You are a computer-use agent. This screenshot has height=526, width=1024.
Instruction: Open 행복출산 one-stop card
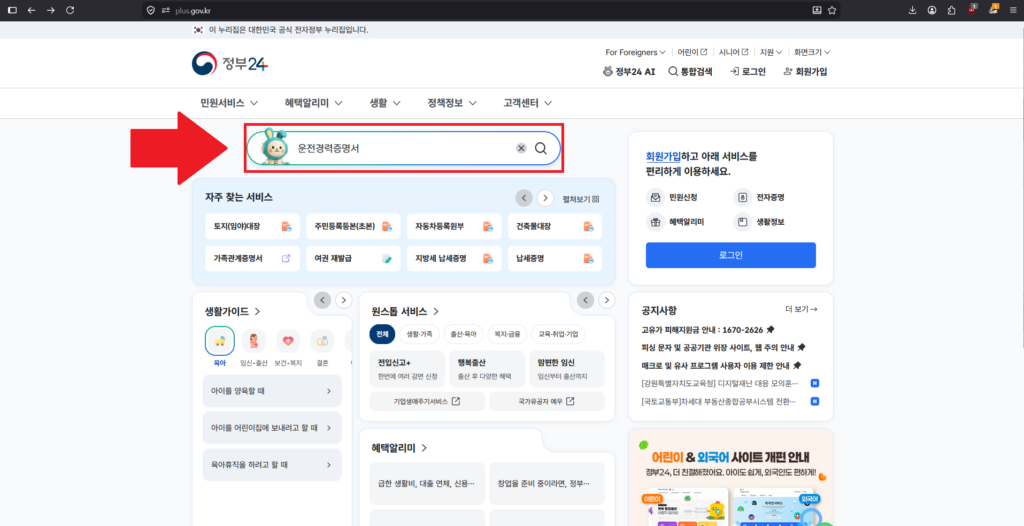click(x=487, y=369)
